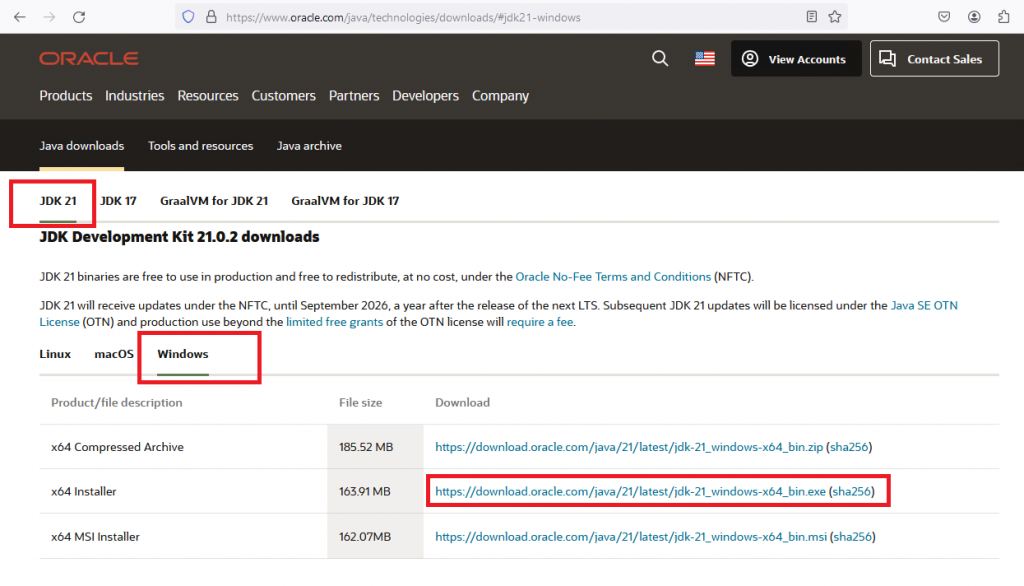Switch to the JDK 17 tab
This screenshot has height=586, width=1024.
click(x=118, y=201)
